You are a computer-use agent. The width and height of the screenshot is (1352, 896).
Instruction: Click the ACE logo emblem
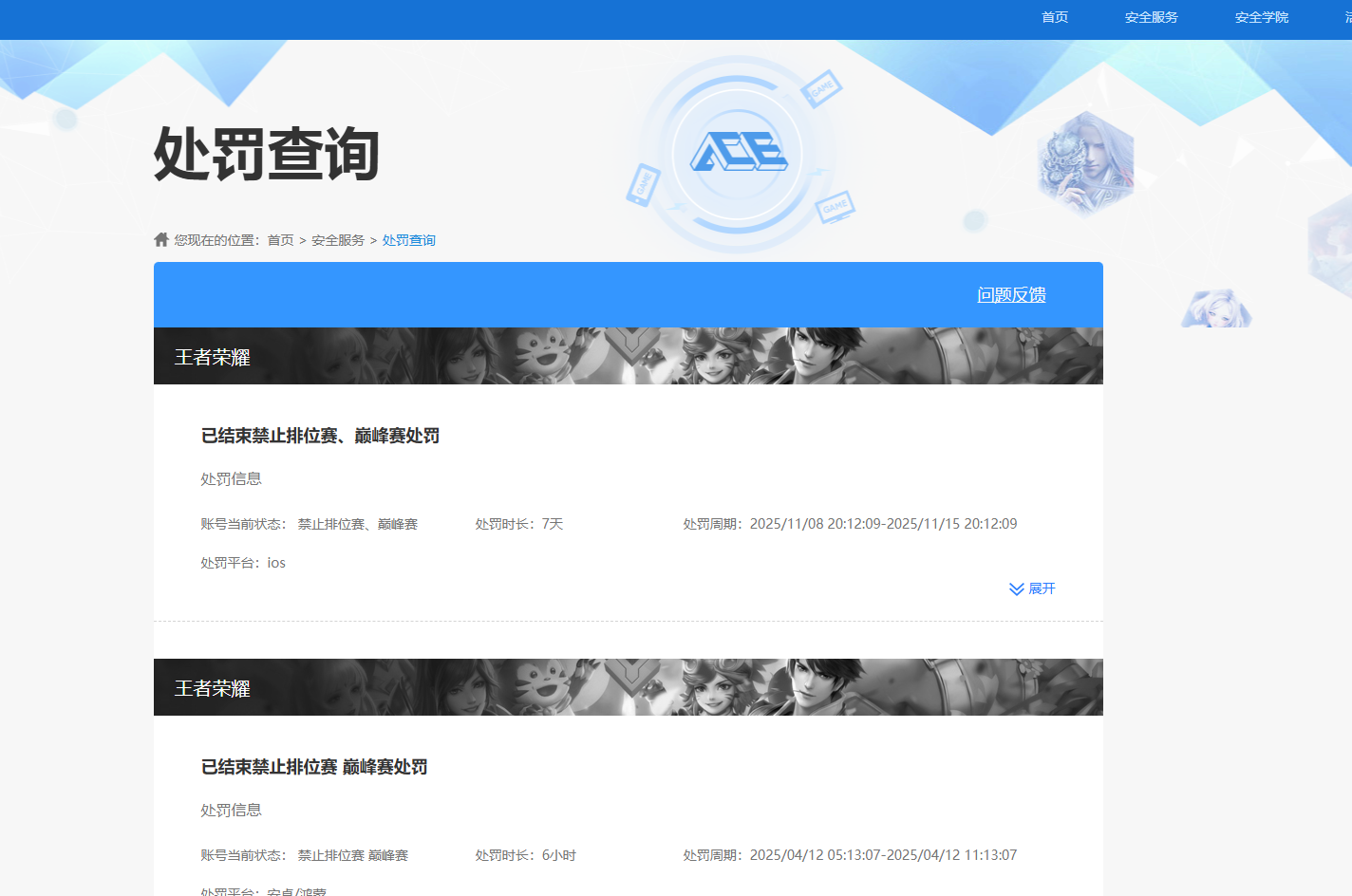738,152
